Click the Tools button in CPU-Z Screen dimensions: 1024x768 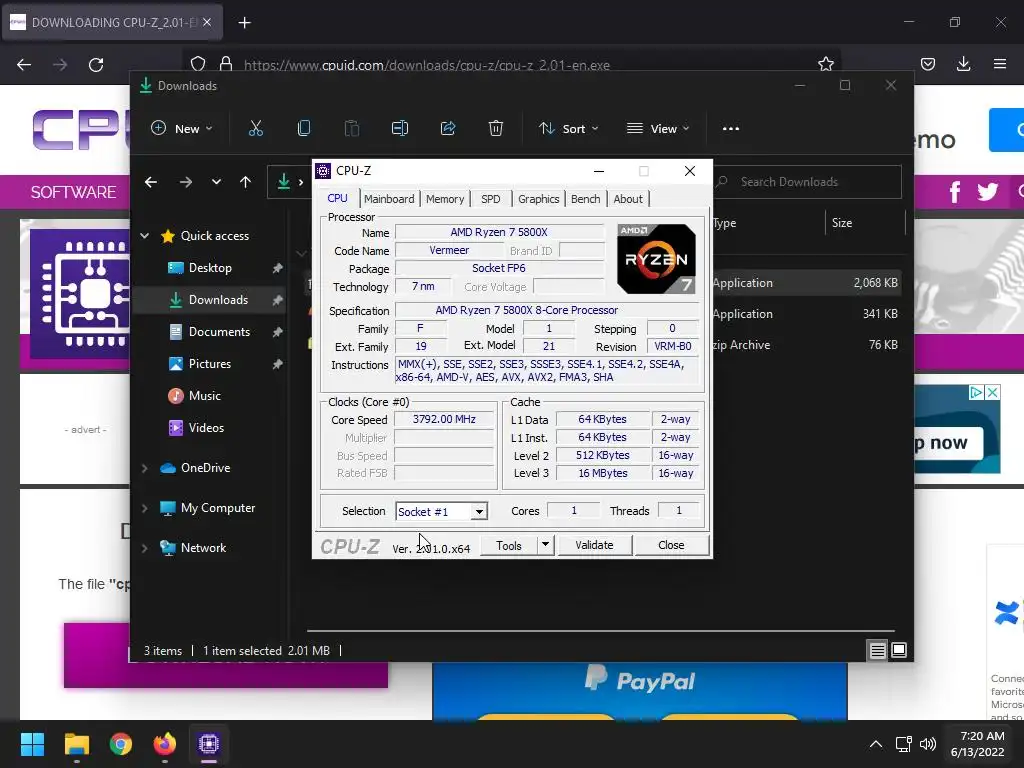coord(509,545)
